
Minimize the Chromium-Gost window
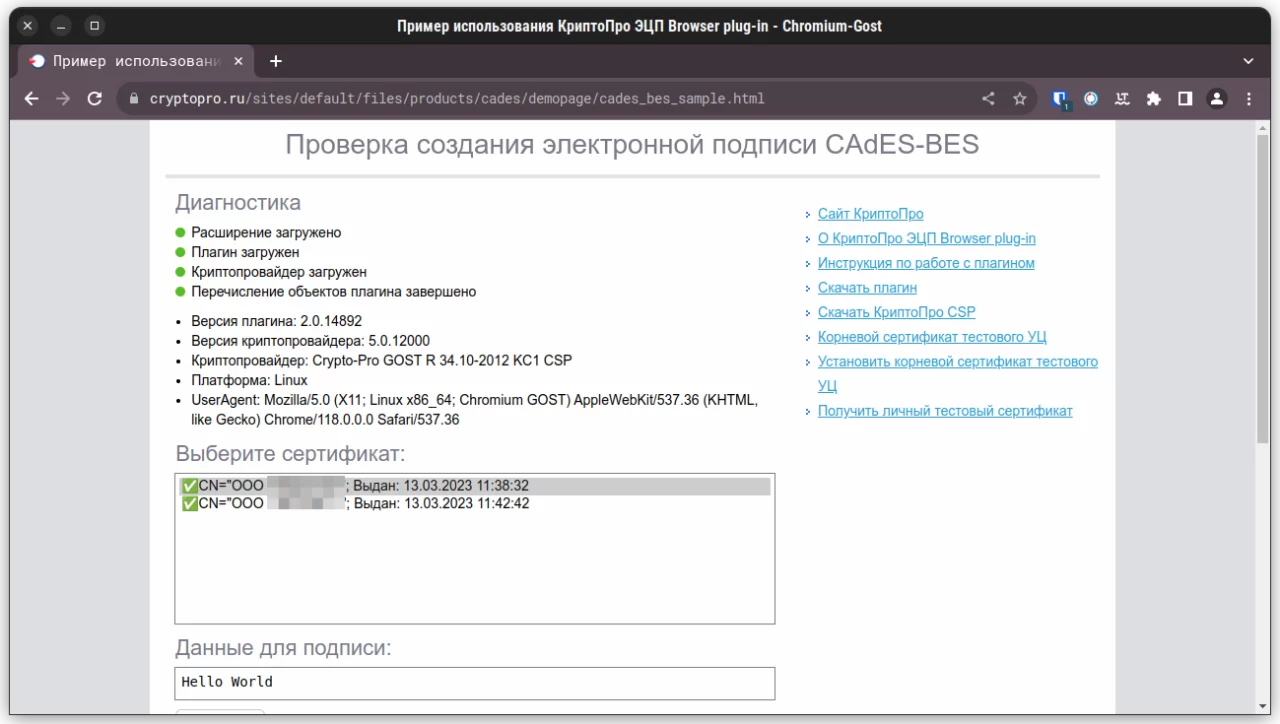(x=61, y=25)
